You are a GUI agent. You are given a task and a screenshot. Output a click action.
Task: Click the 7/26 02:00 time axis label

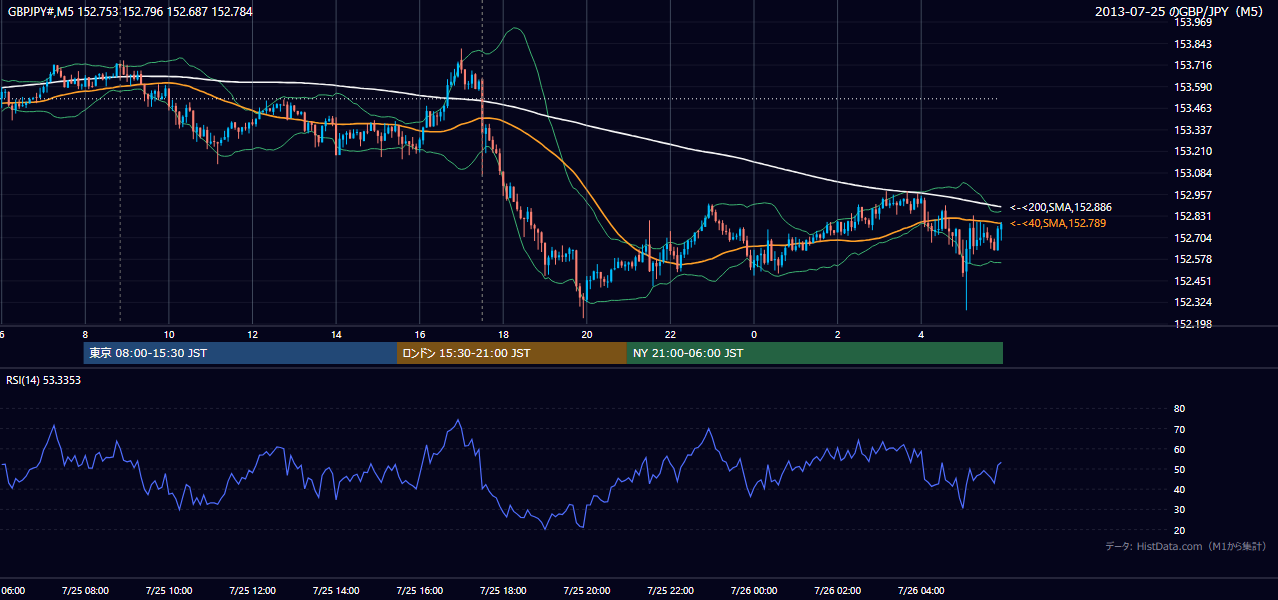tap(837, 590)
